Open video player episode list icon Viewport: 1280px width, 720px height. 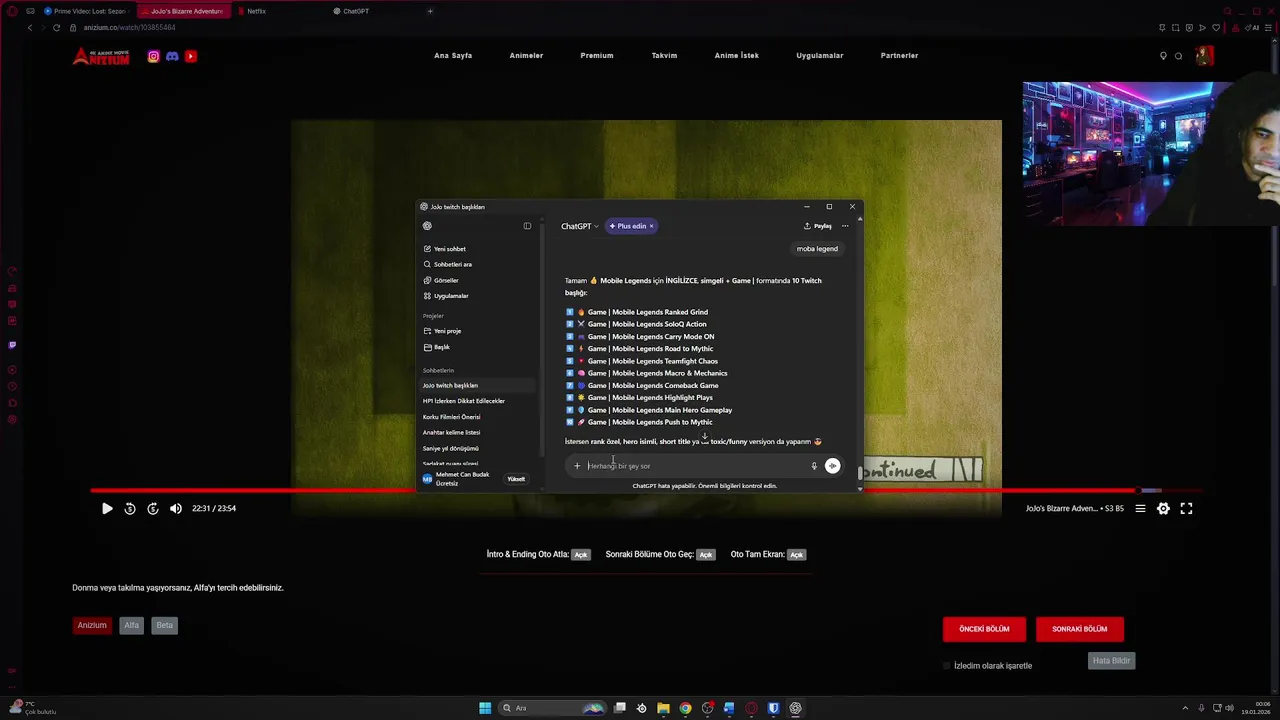(x=1140, y=509)
